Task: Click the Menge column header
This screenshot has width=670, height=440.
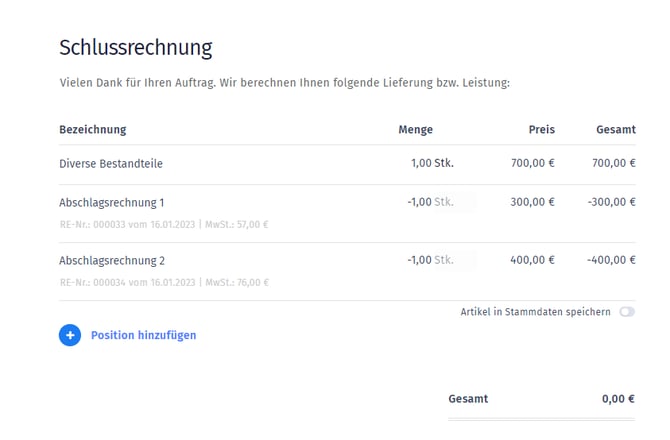Action: (415, 129)
